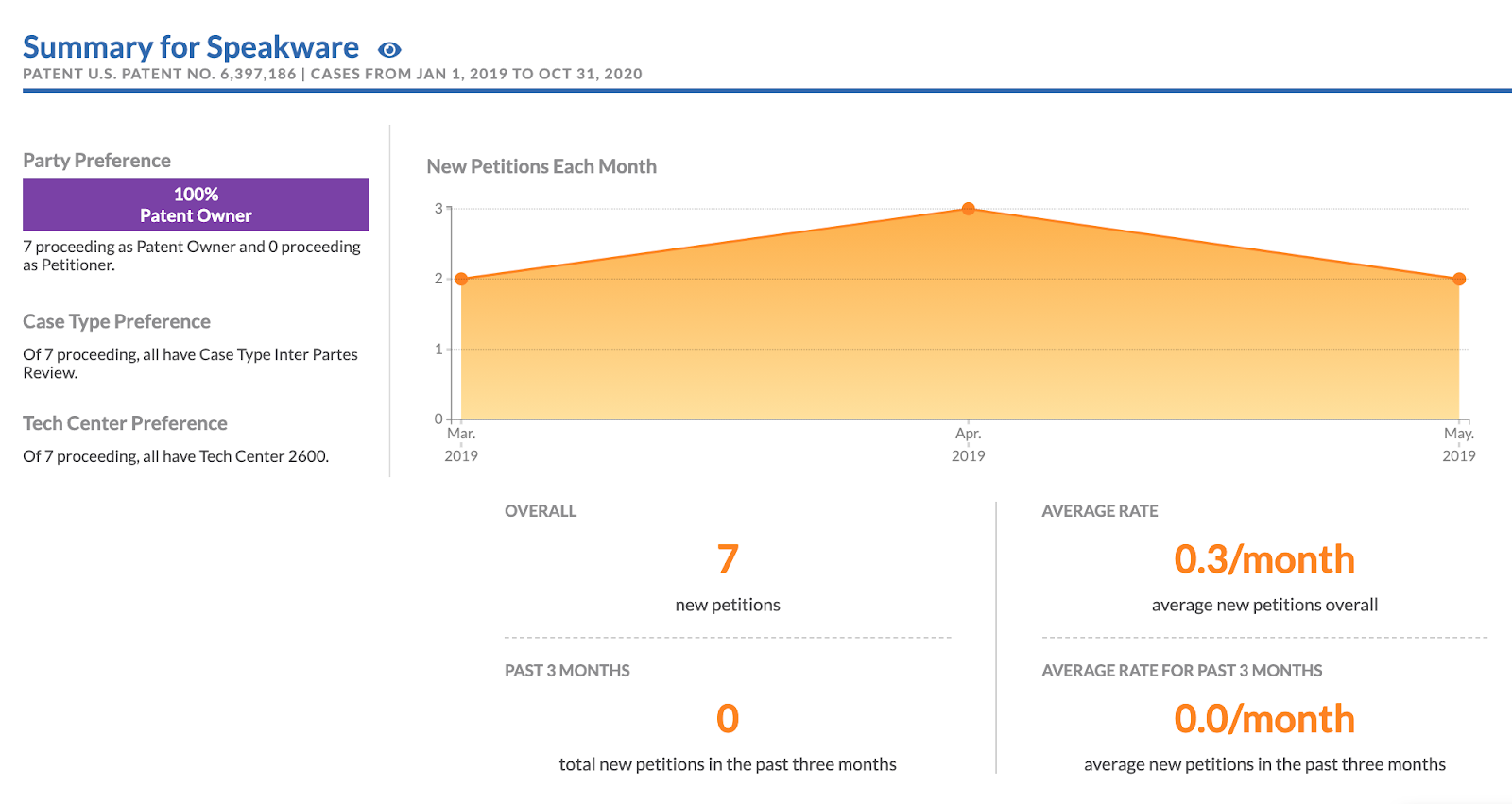Click the 'Tech Center 2600' sentence
Image resolution: width=1512 pixels, height=804 pixels.
(x=176, y=456)
